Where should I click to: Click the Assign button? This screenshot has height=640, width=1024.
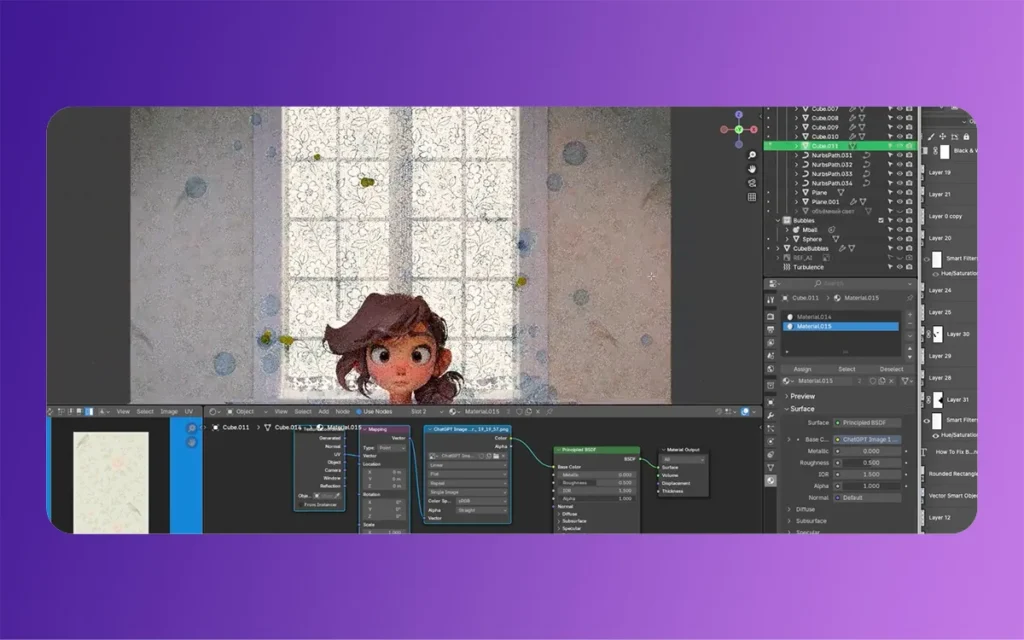pyautogui.click(x=803, y=369)
